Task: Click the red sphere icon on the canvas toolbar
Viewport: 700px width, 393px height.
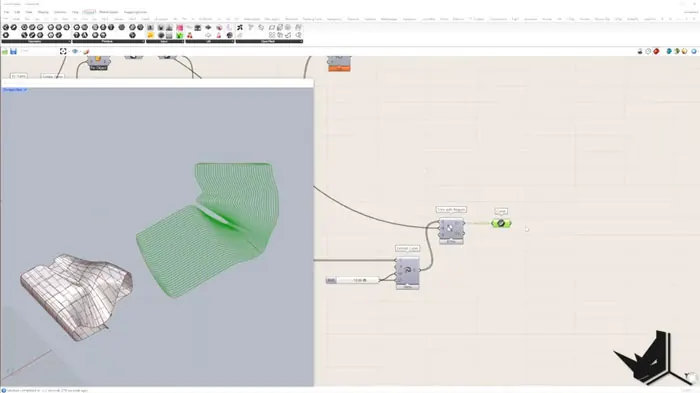Action: (656, 52)
